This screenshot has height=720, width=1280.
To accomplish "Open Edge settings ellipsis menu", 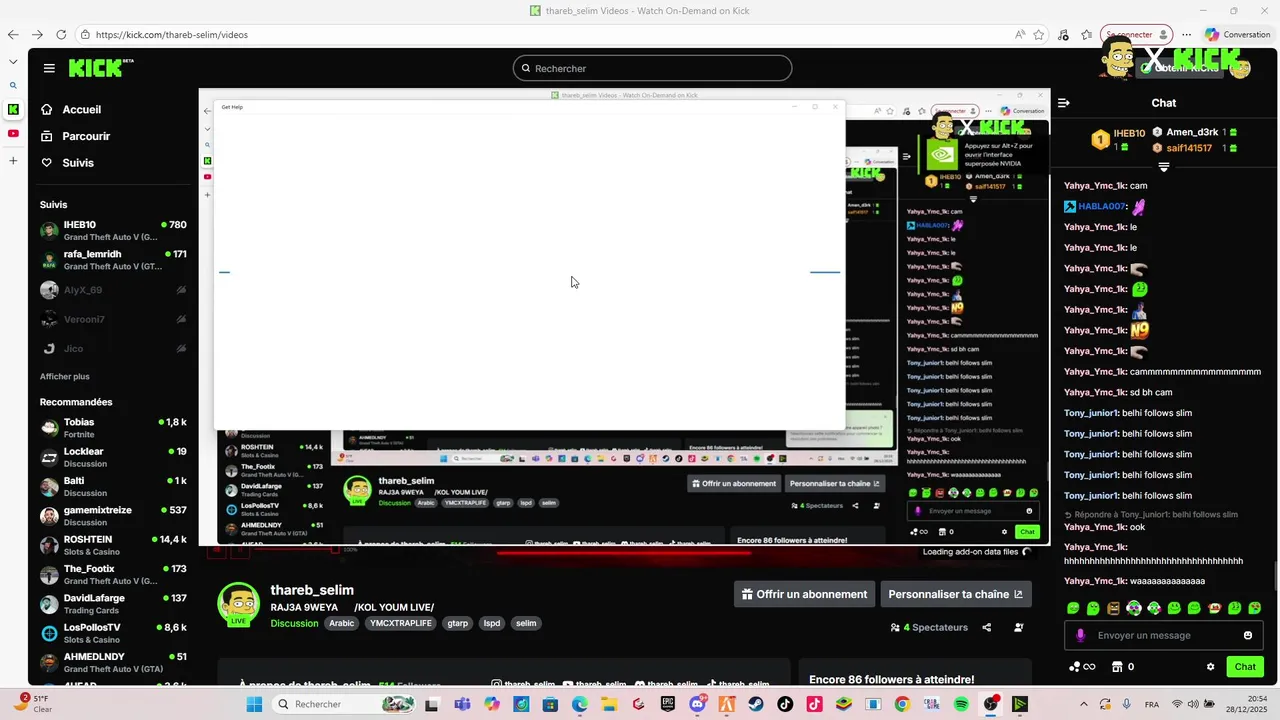I will (x=1186, y=34).
